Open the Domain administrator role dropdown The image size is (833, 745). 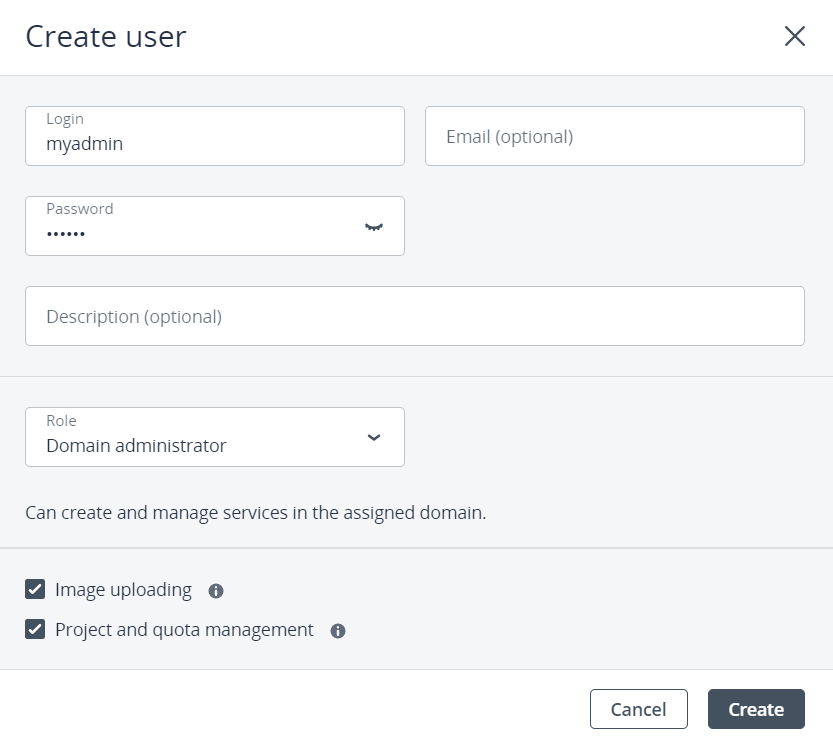(214, 437)
